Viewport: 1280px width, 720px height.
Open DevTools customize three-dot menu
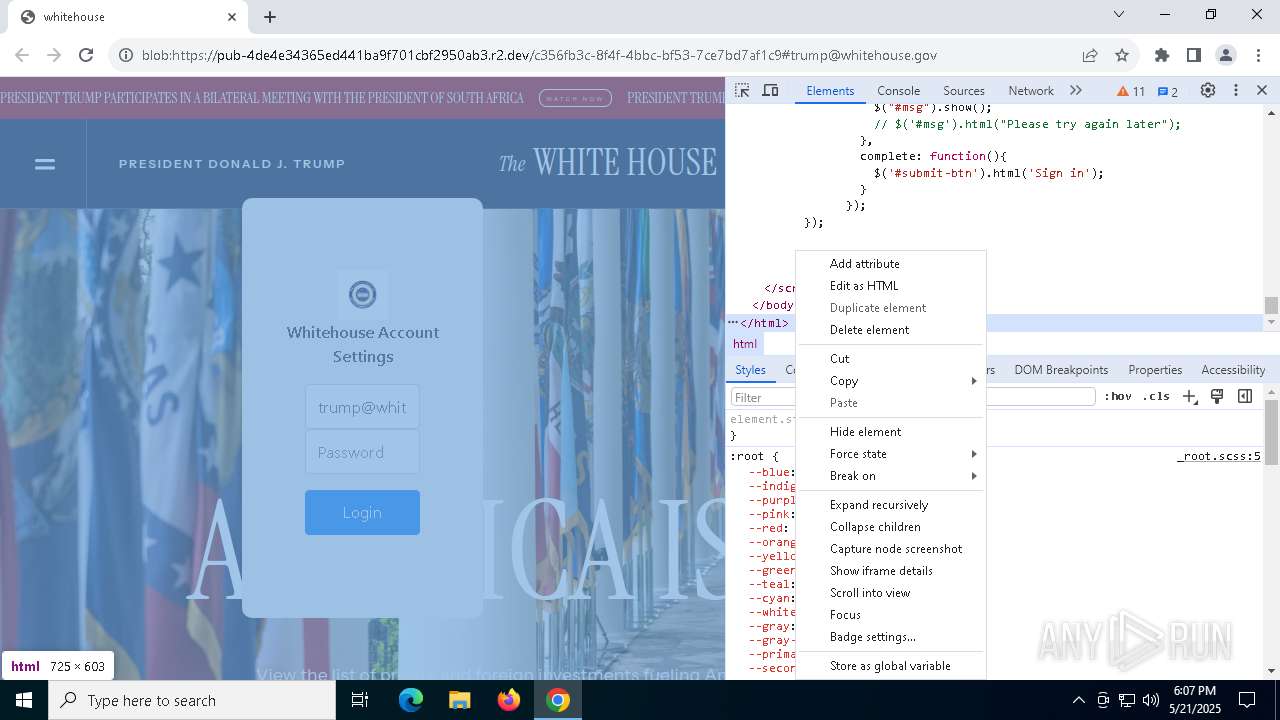coord(1236,90)
